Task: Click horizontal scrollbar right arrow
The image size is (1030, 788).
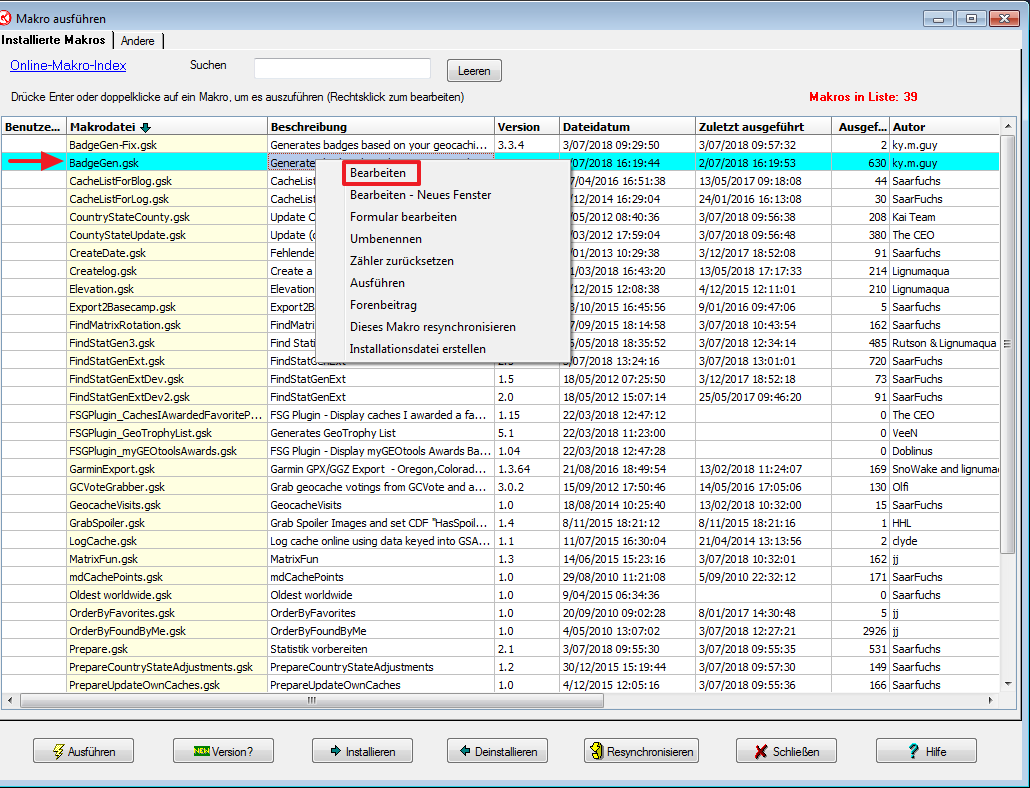Action: tap(991, 701)
